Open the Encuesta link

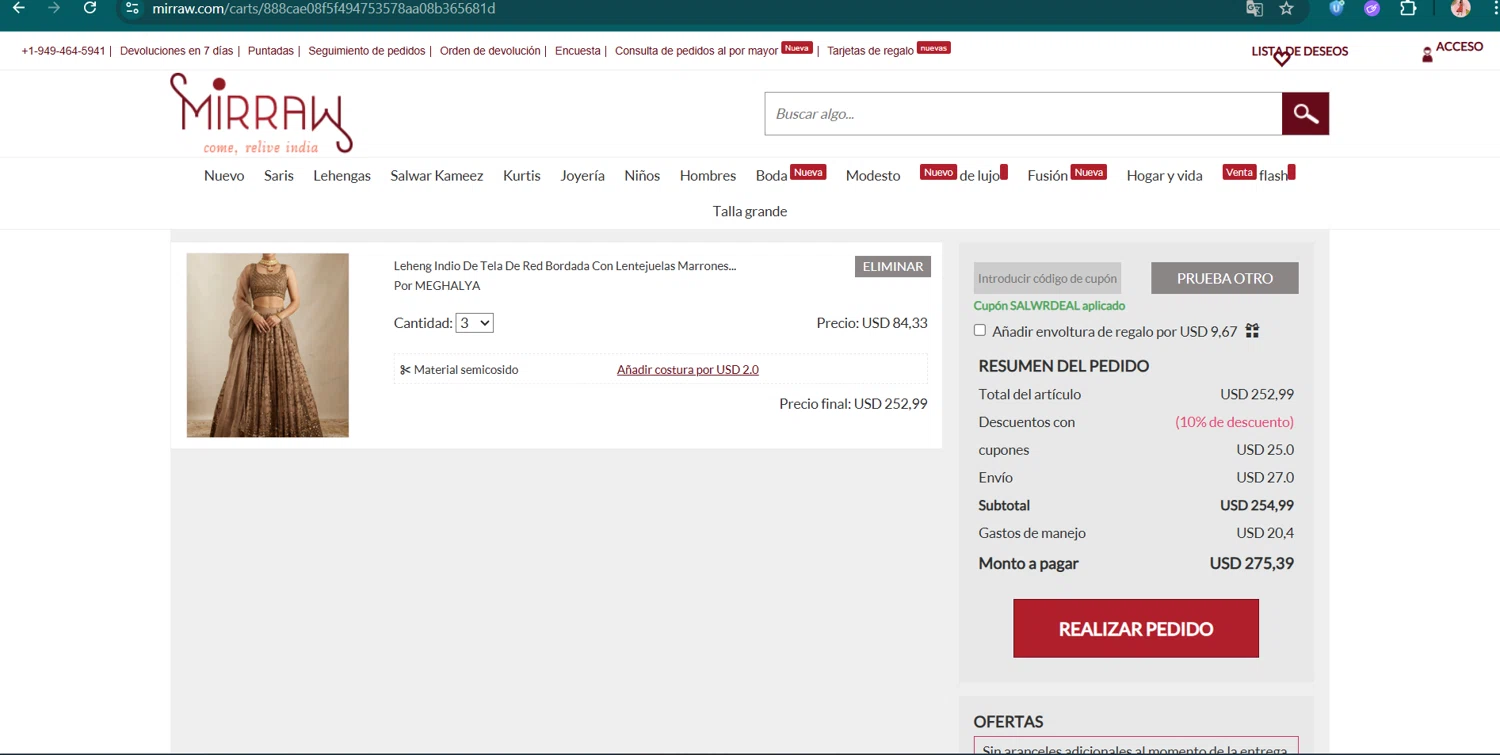click(578, 51)
